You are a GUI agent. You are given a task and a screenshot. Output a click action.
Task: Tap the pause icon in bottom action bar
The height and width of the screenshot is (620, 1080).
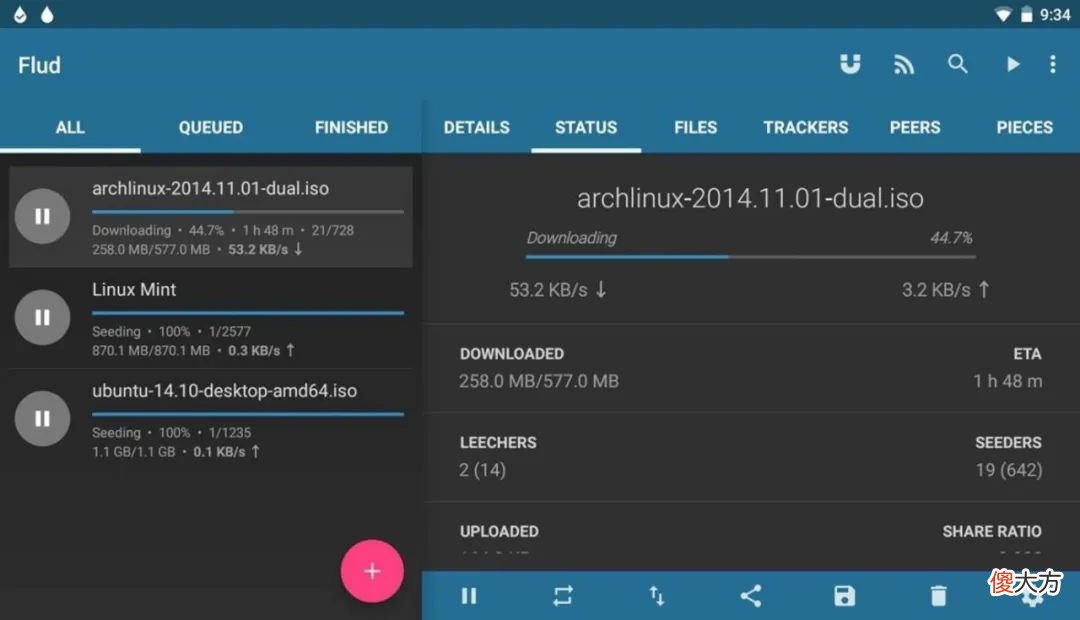tap(469, 596)
